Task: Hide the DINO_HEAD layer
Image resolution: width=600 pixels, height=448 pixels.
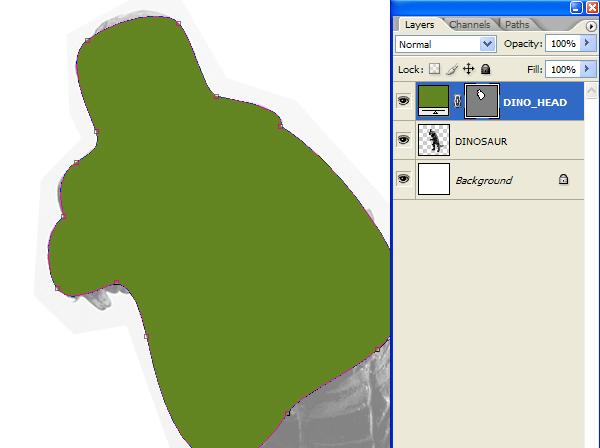Action: (x=403, y=101)
